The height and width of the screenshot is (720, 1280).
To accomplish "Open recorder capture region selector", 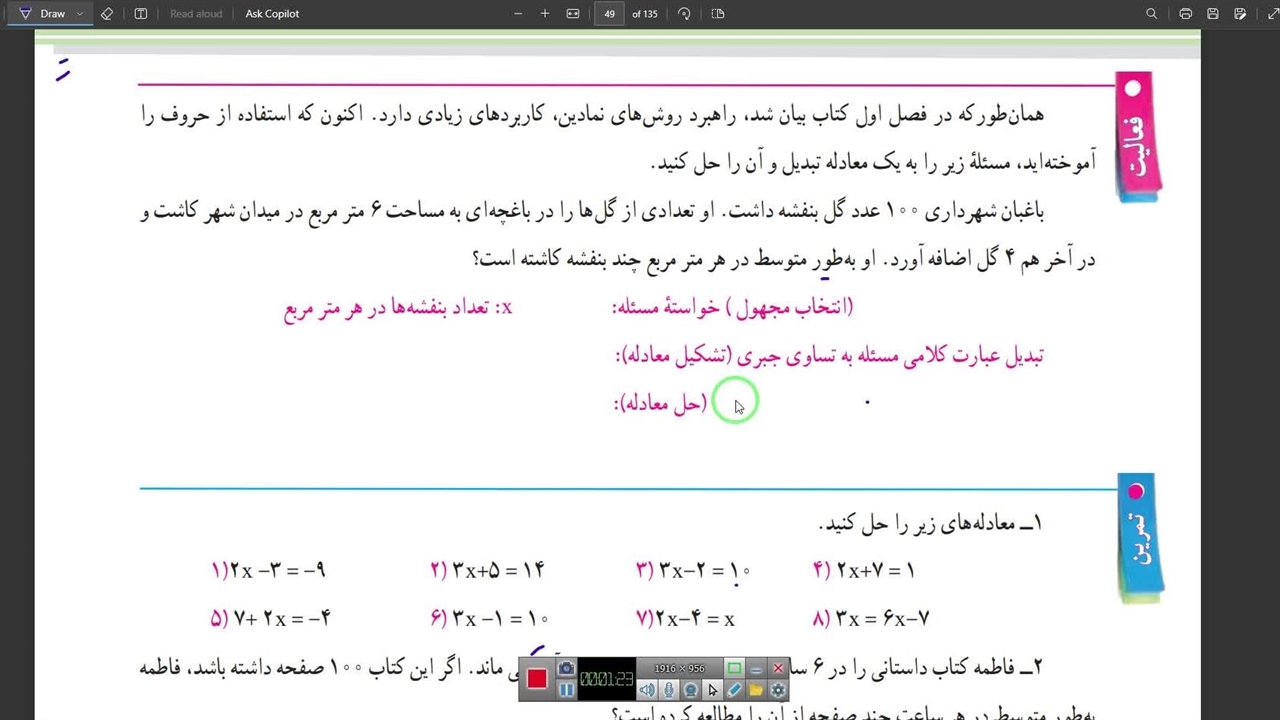I will [734, 669].
